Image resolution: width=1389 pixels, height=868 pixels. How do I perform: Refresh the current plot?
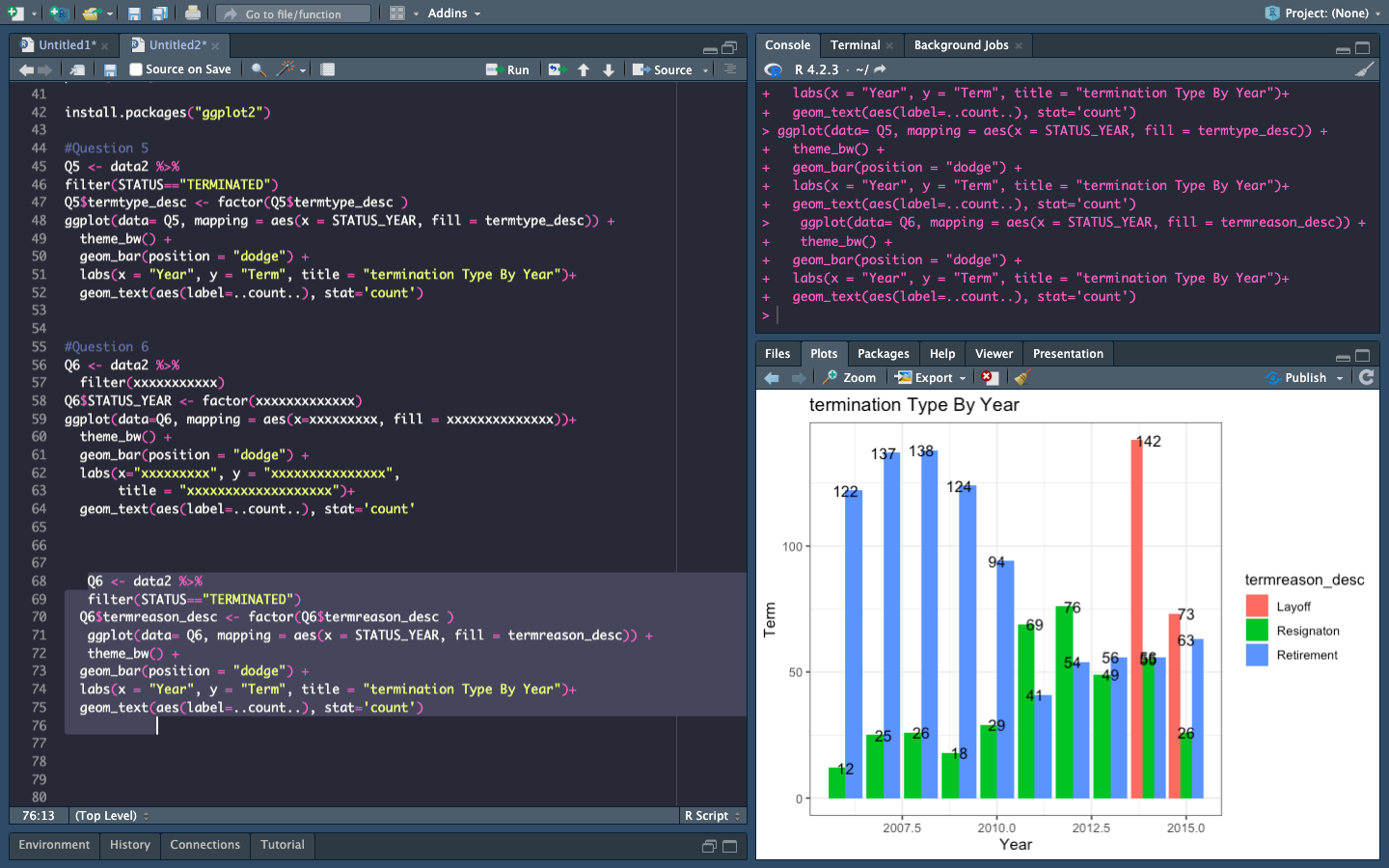click(1366, 378)
